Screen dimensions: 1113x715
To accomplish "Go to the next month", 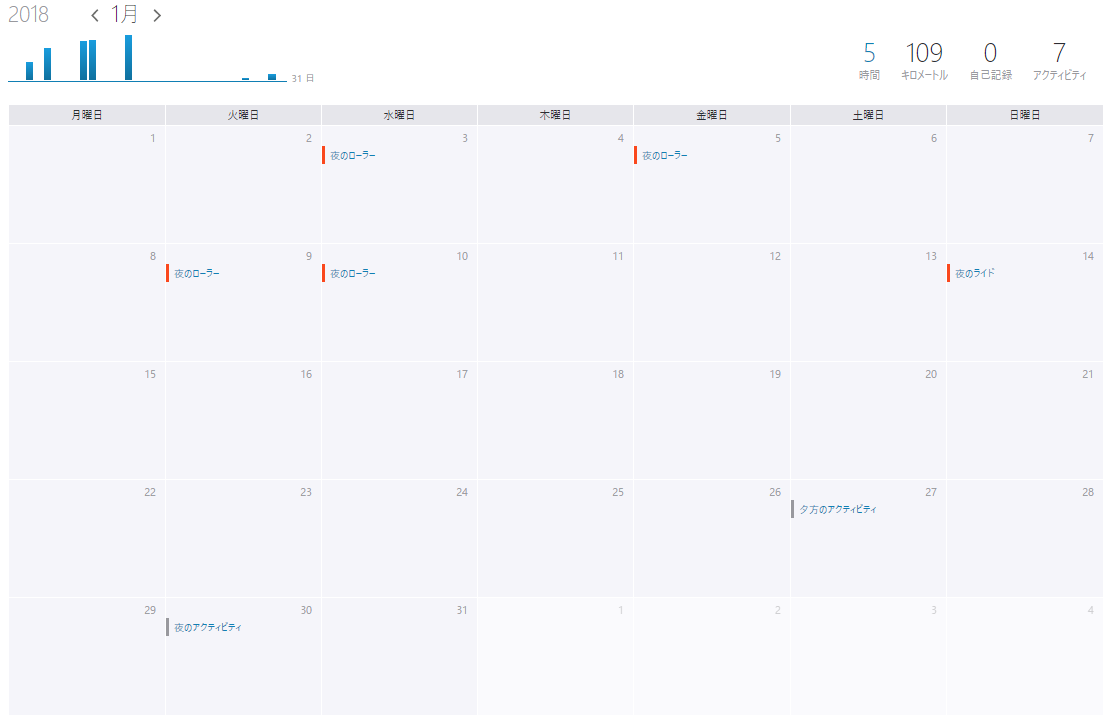I will 157,15.
